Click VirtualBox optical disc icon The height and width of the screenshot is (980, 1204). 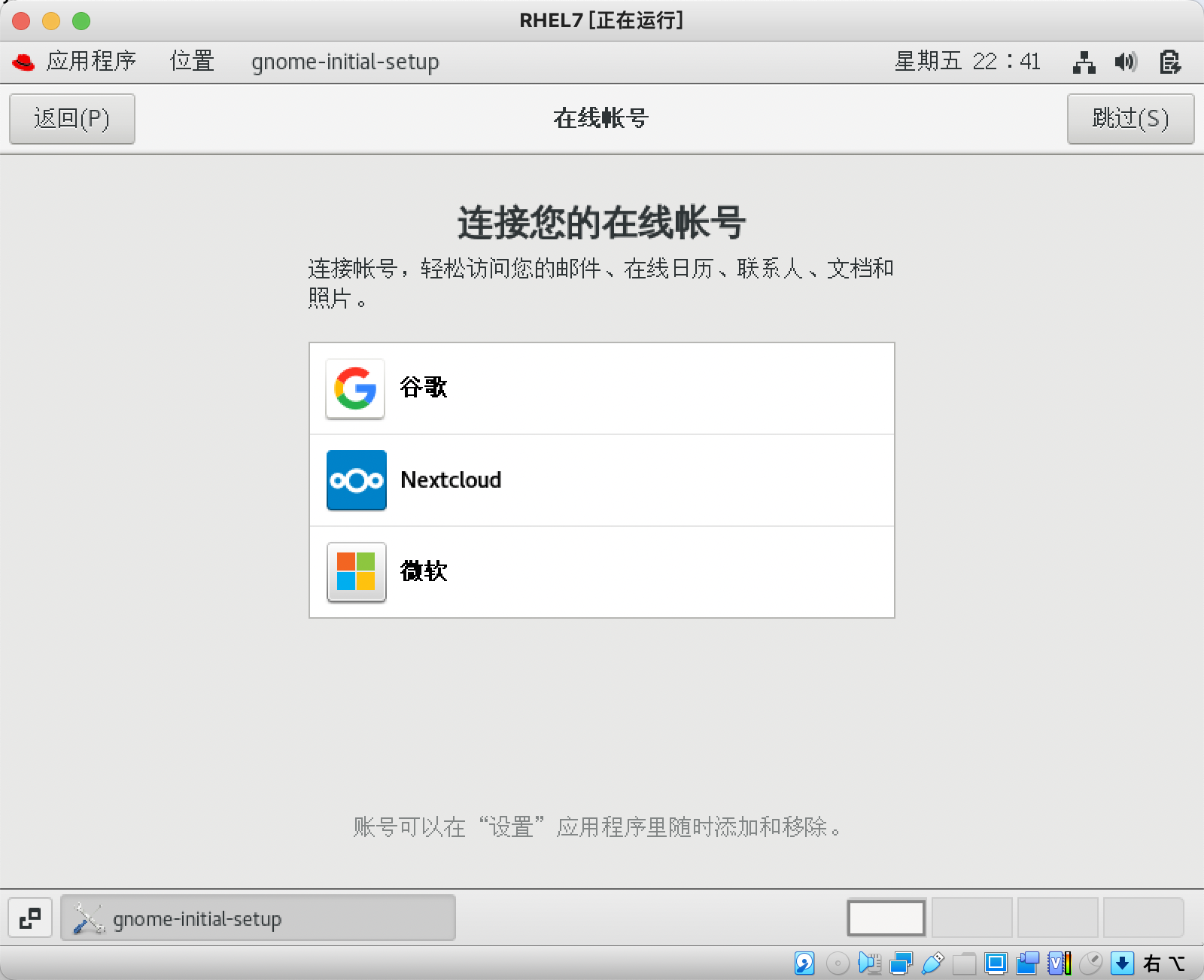tap(838, 963)
